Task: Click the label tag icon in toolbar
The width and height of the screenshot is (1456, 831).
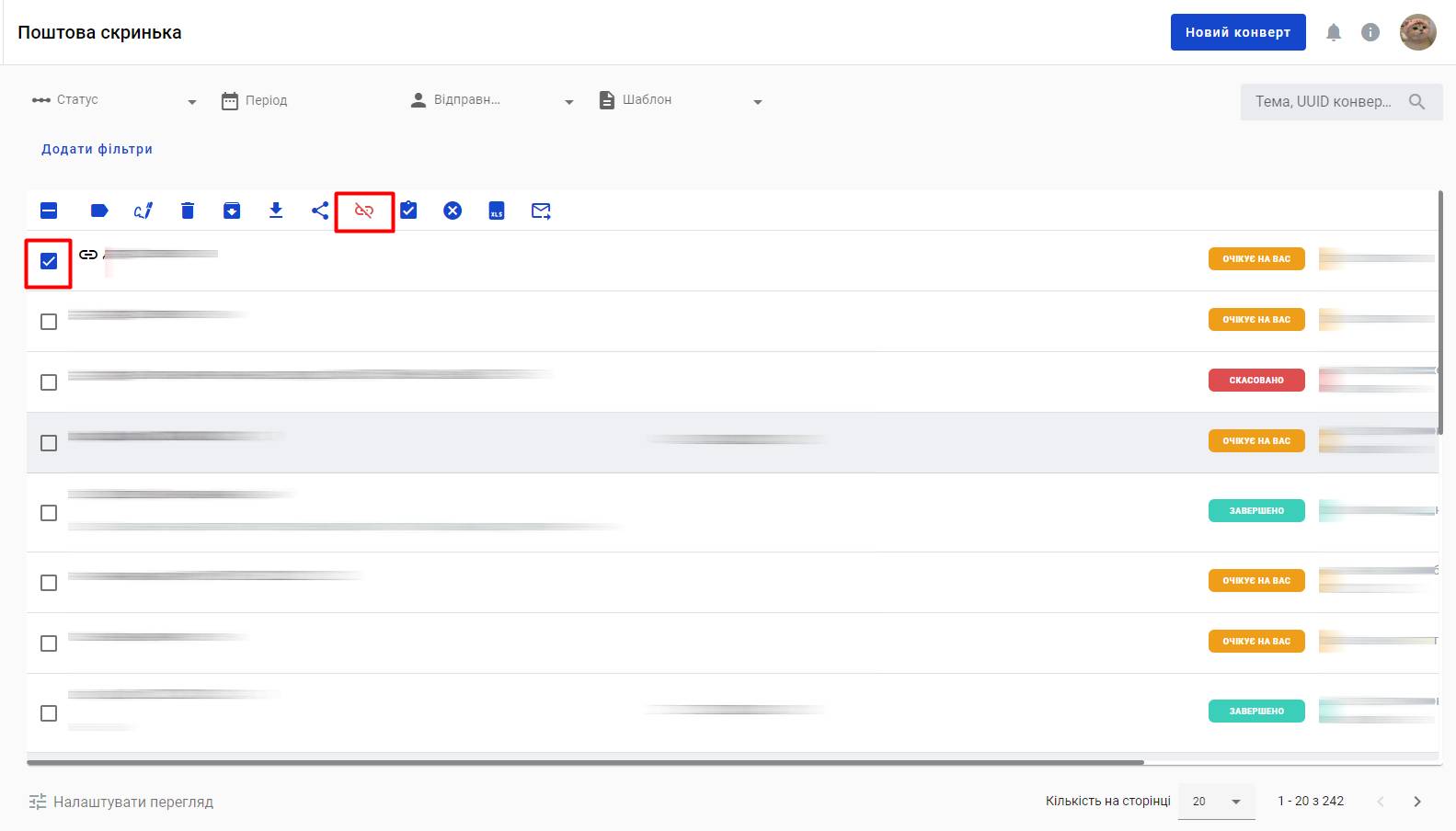Action: [x=99, y=211]
